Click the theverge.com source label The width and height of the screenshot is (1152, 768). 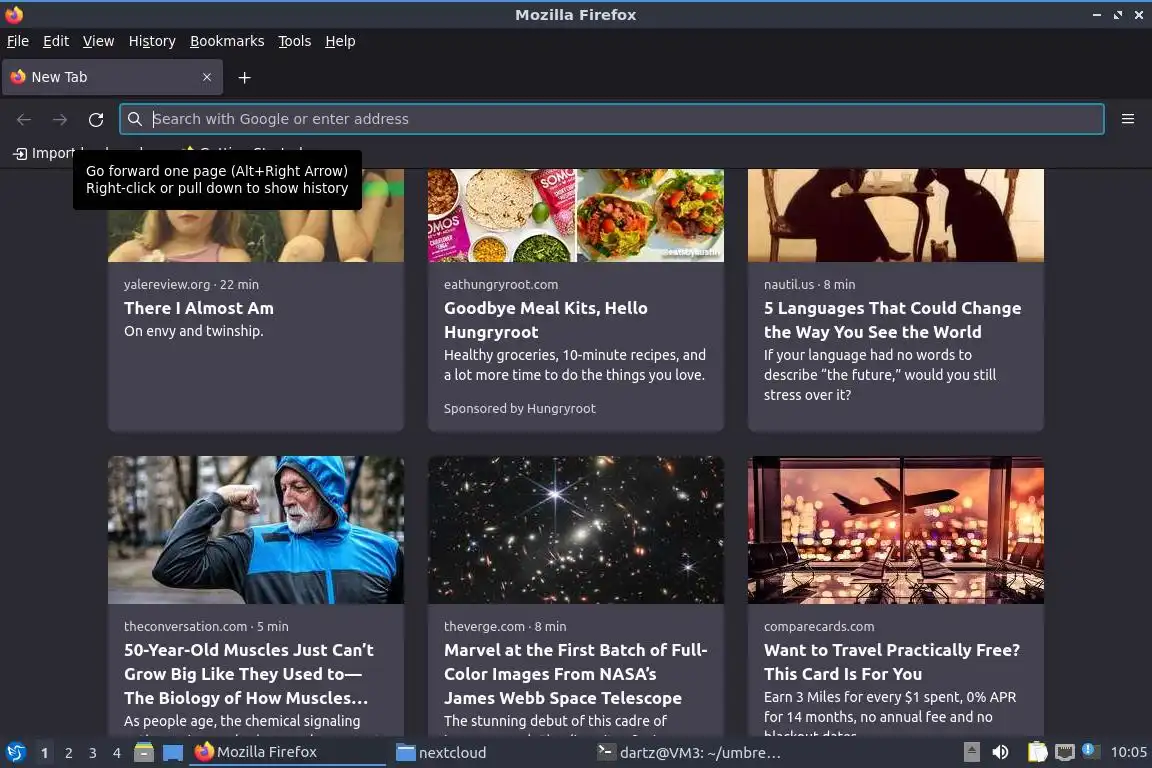pos(484,626)
